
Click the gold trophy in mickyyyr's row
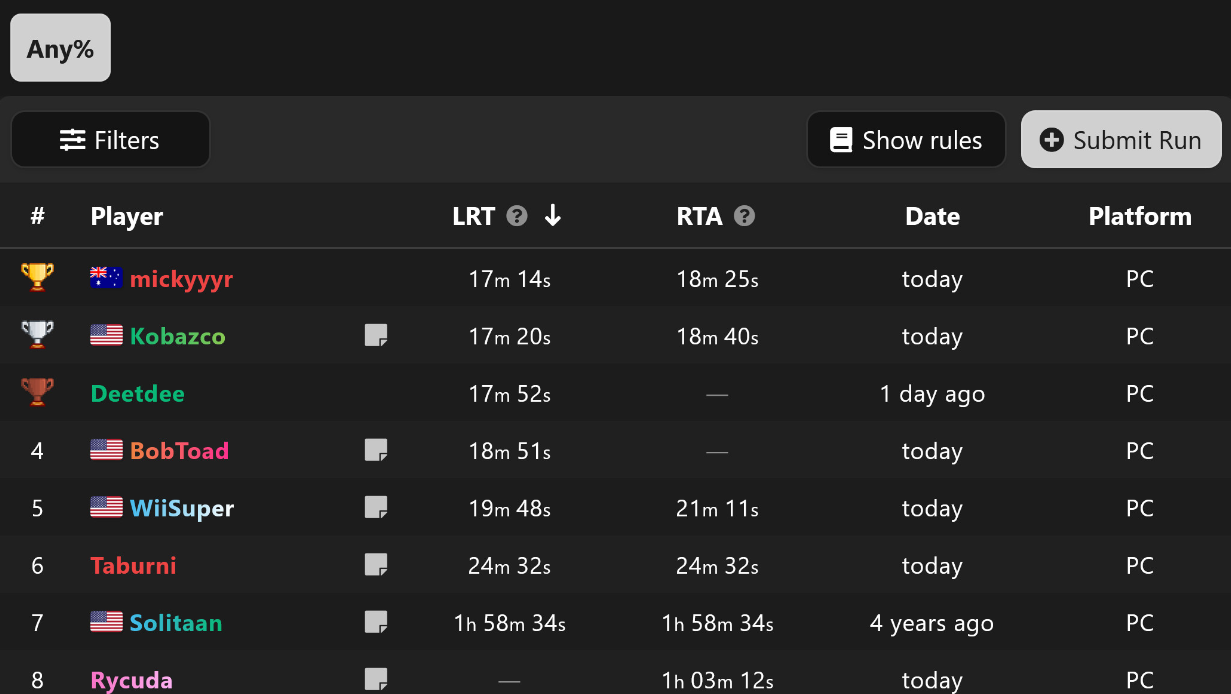[37, 278]
